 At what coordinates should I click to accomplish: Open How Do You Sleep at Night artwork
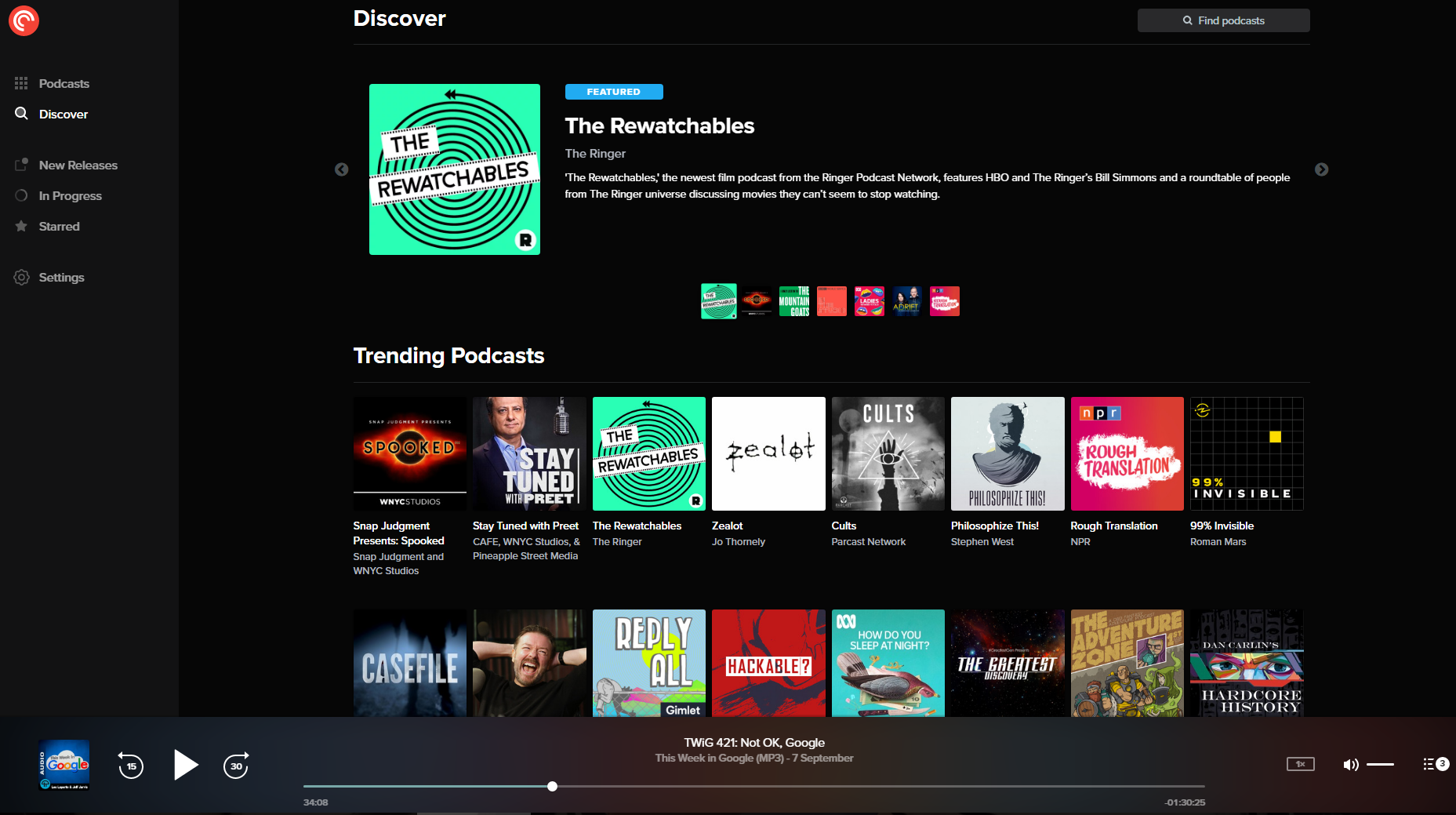[x=888, y=663]
